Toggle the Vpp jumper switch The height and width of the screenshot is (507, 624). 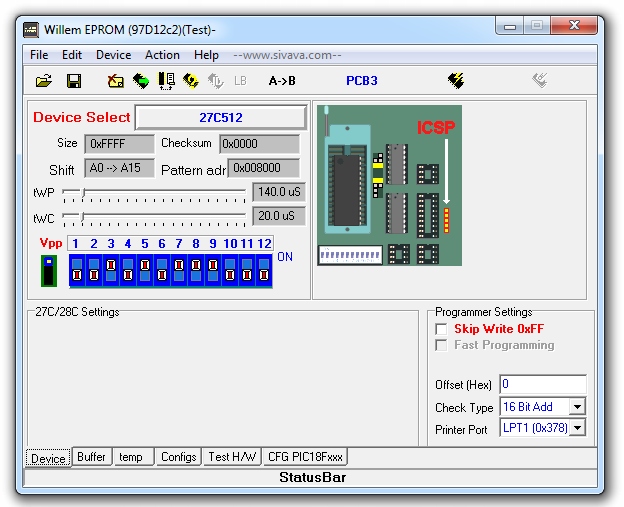tap(48, 270)
